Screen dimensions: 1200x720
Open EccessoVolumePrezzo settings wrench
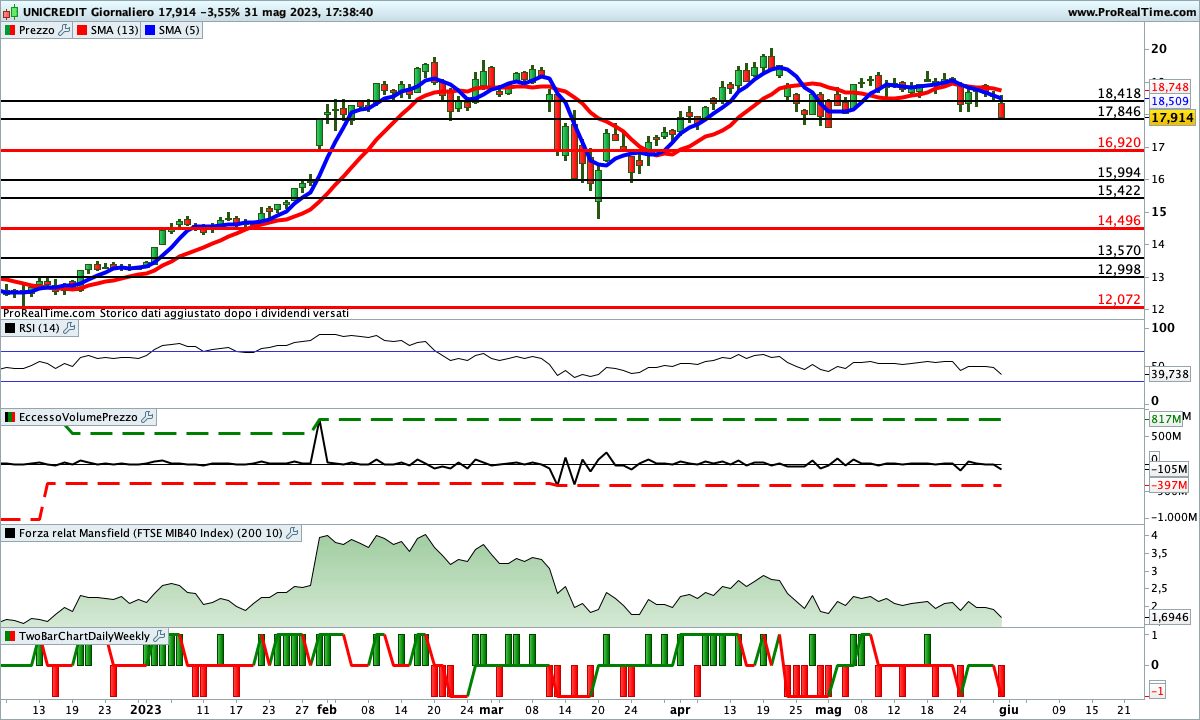[147, 417]
